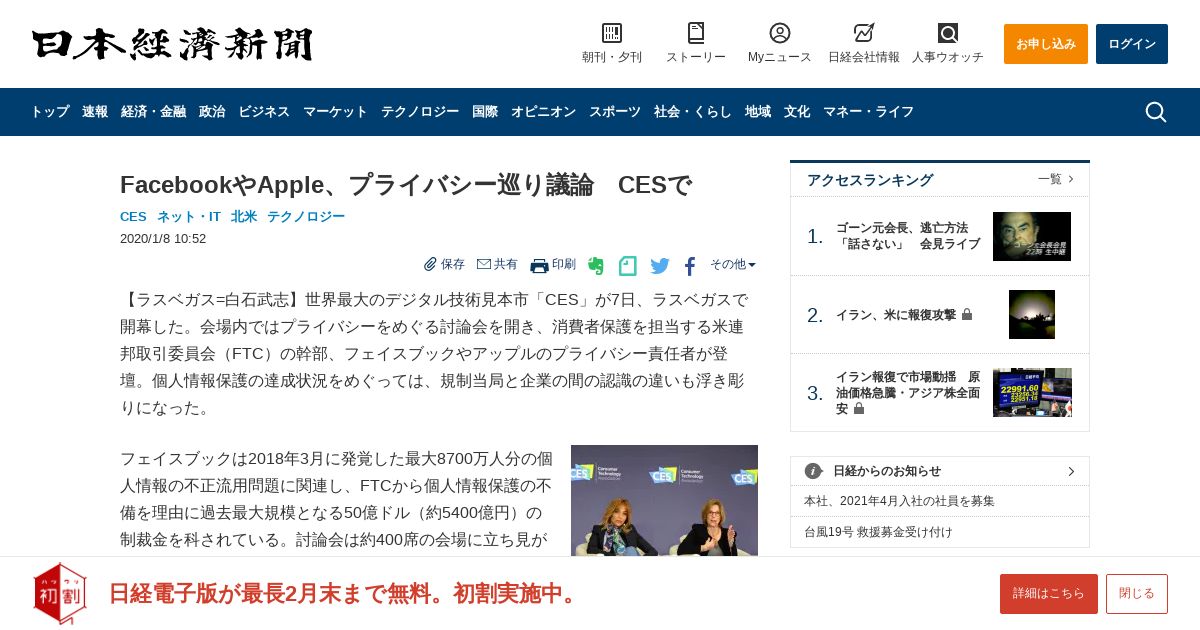Open the Myニュース profile icon
This screenshot has height=630, width=1200.
tap(780, 33)
